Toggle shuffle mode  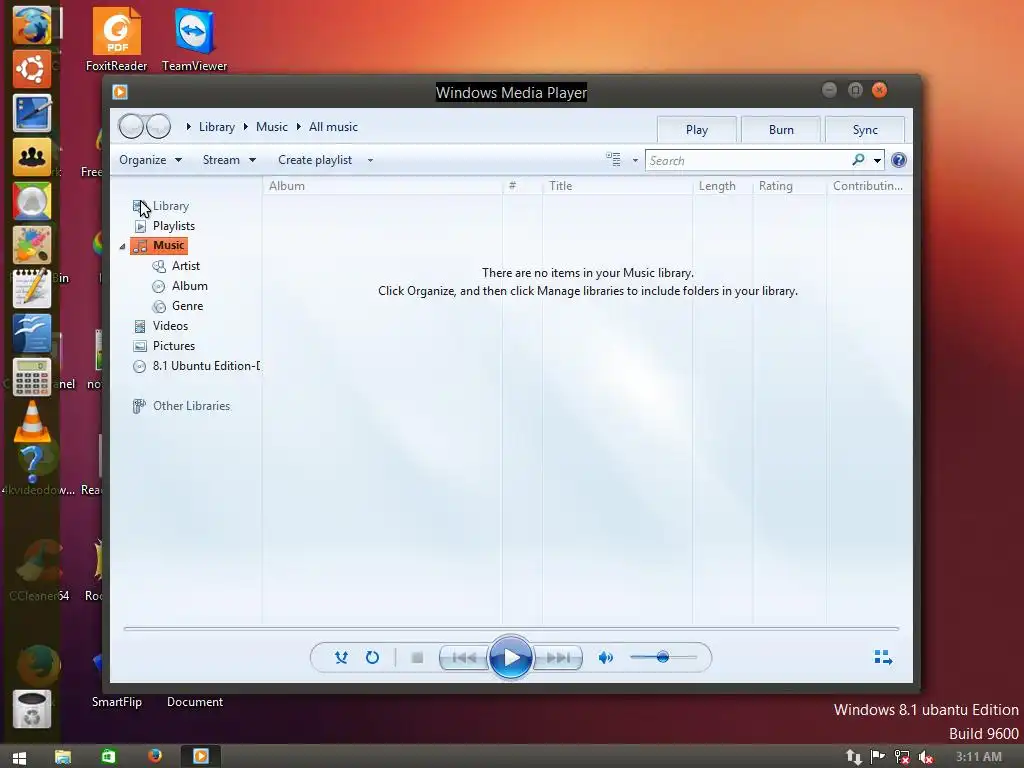pyautogui.click(x=341, y=658)
